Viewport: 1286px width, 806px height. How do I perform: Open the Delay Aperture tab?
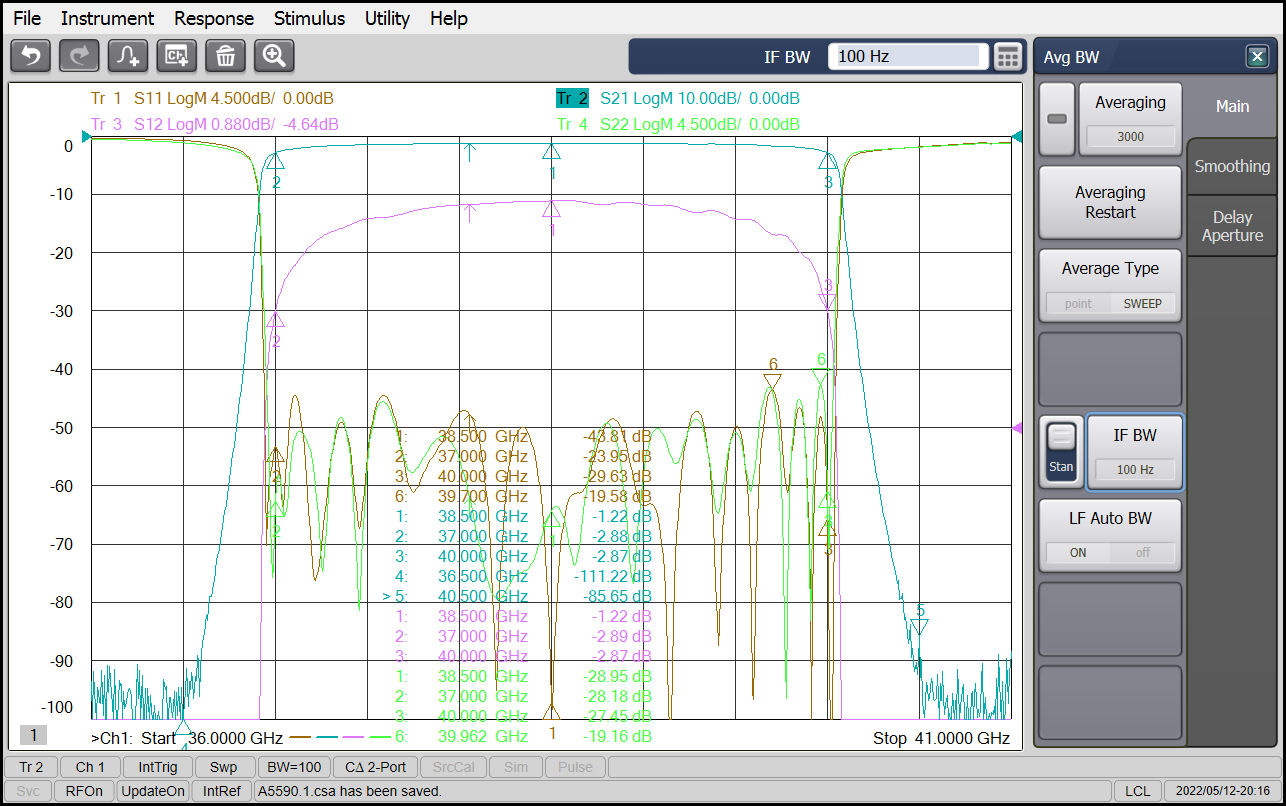click(x=1232, y=226)
